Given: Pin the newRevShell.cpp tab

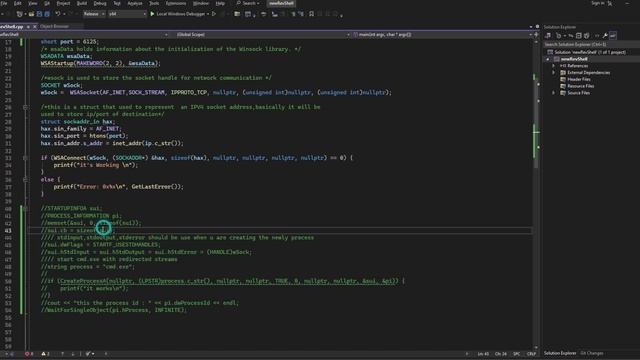Looking at the screenshot, I should [28, 26].
